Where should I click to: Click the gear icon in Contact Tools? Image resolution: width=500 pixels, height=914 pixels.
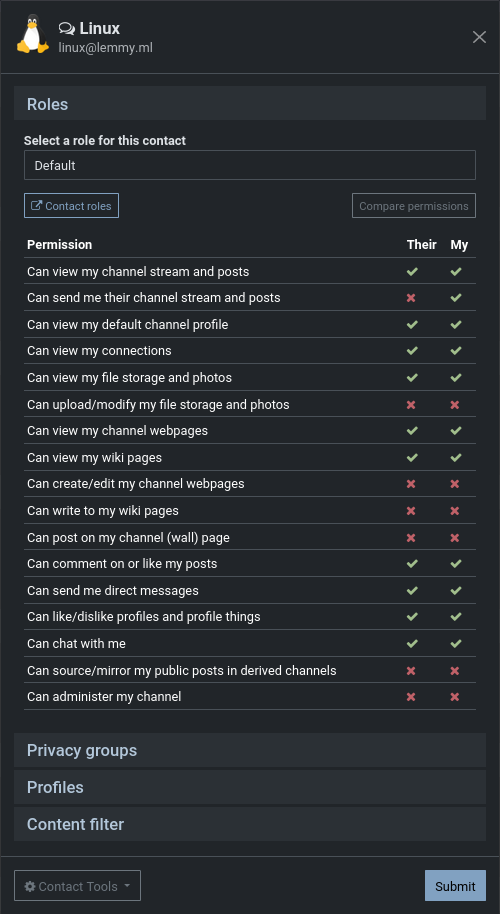(x=30, y=887)
